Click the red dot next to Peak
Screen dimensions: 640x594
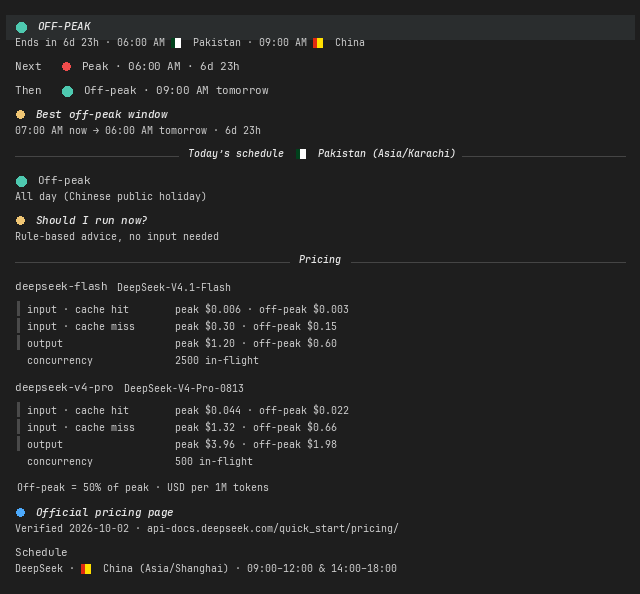pyautogui.click(x=67, y=67)
